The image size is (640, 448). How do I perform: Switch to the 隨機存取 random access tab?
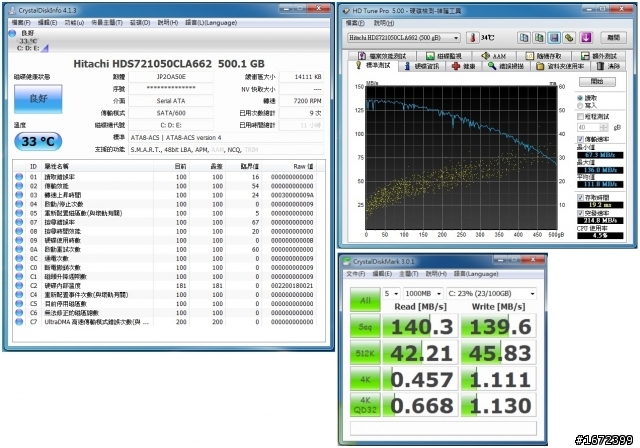coord(543,56)
